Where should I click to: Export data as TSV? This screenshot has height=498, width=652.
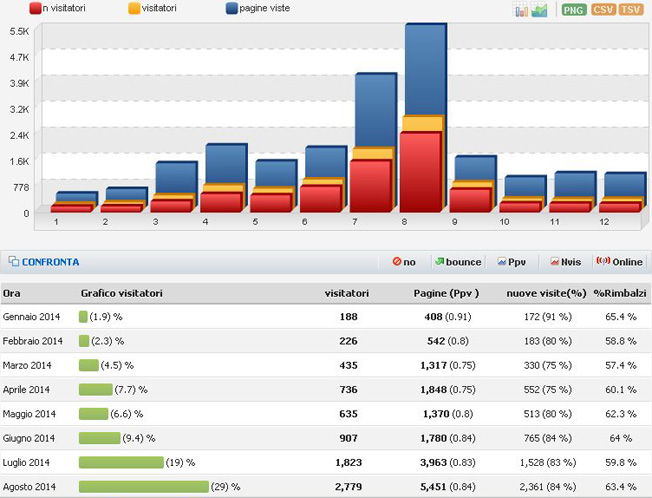[631, 10]
